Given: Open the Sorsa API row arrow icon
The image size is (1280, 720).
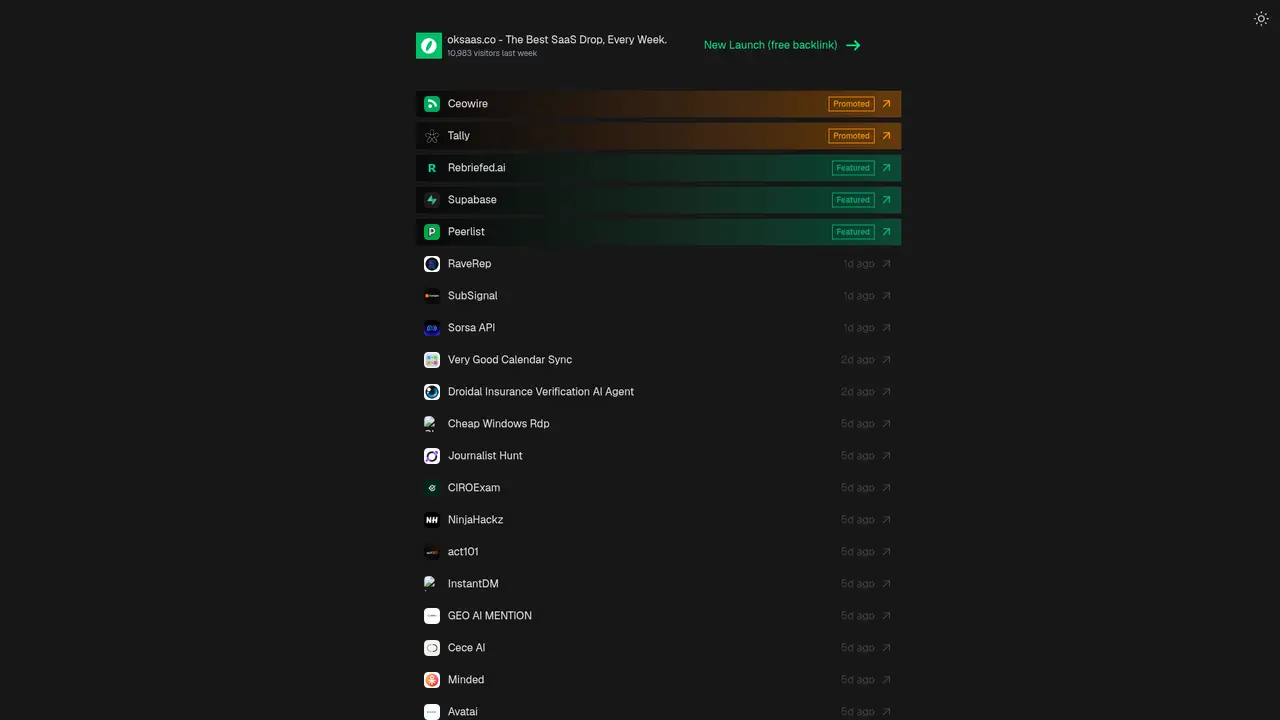Looking at the screenshot, I should click(886, 328).
